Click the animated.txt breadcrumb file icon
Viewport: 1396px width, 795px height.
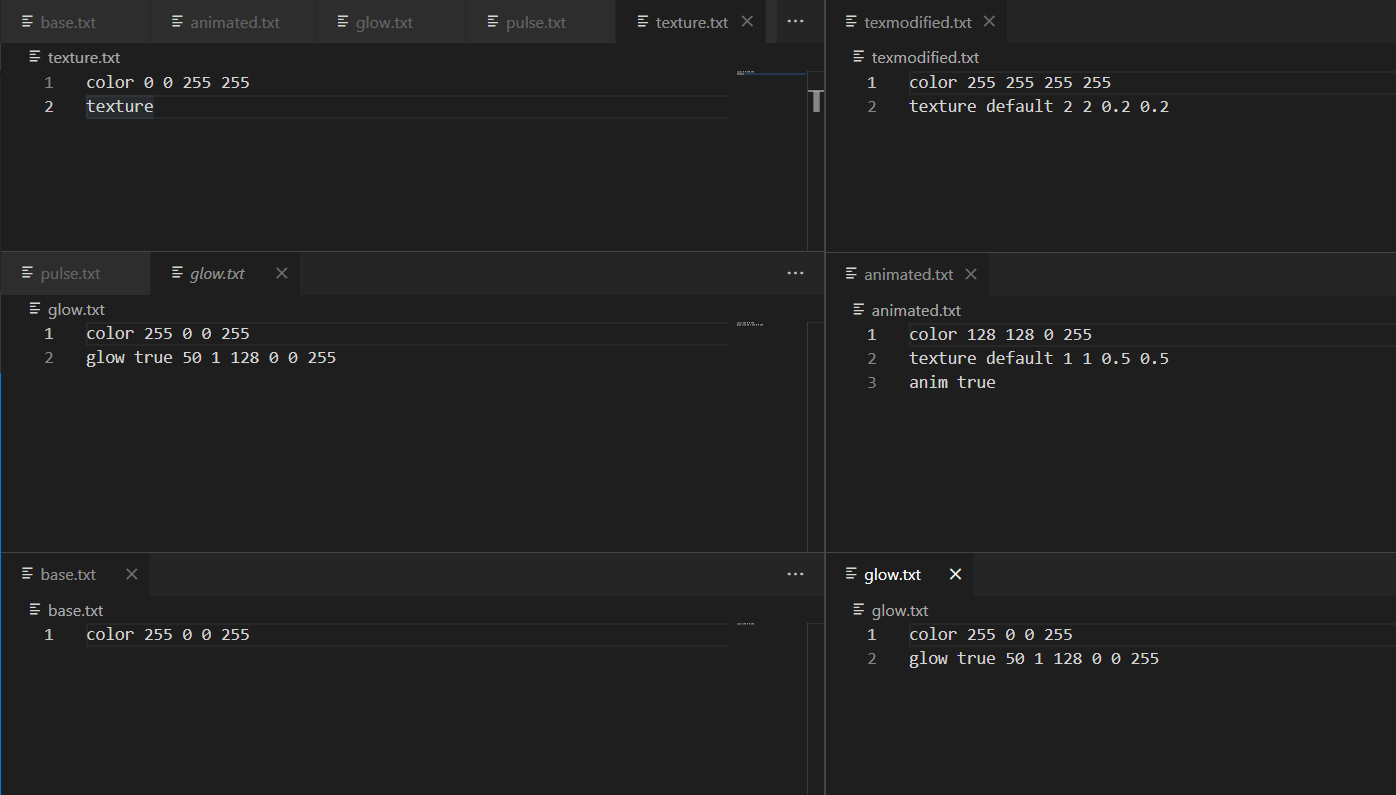858,310
